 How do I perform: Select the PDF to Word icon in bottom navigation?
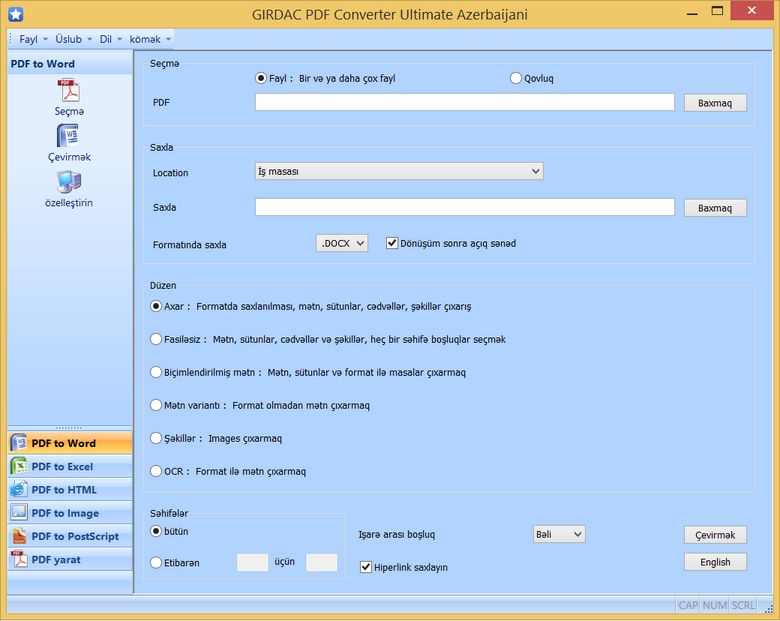click(19, 443)
